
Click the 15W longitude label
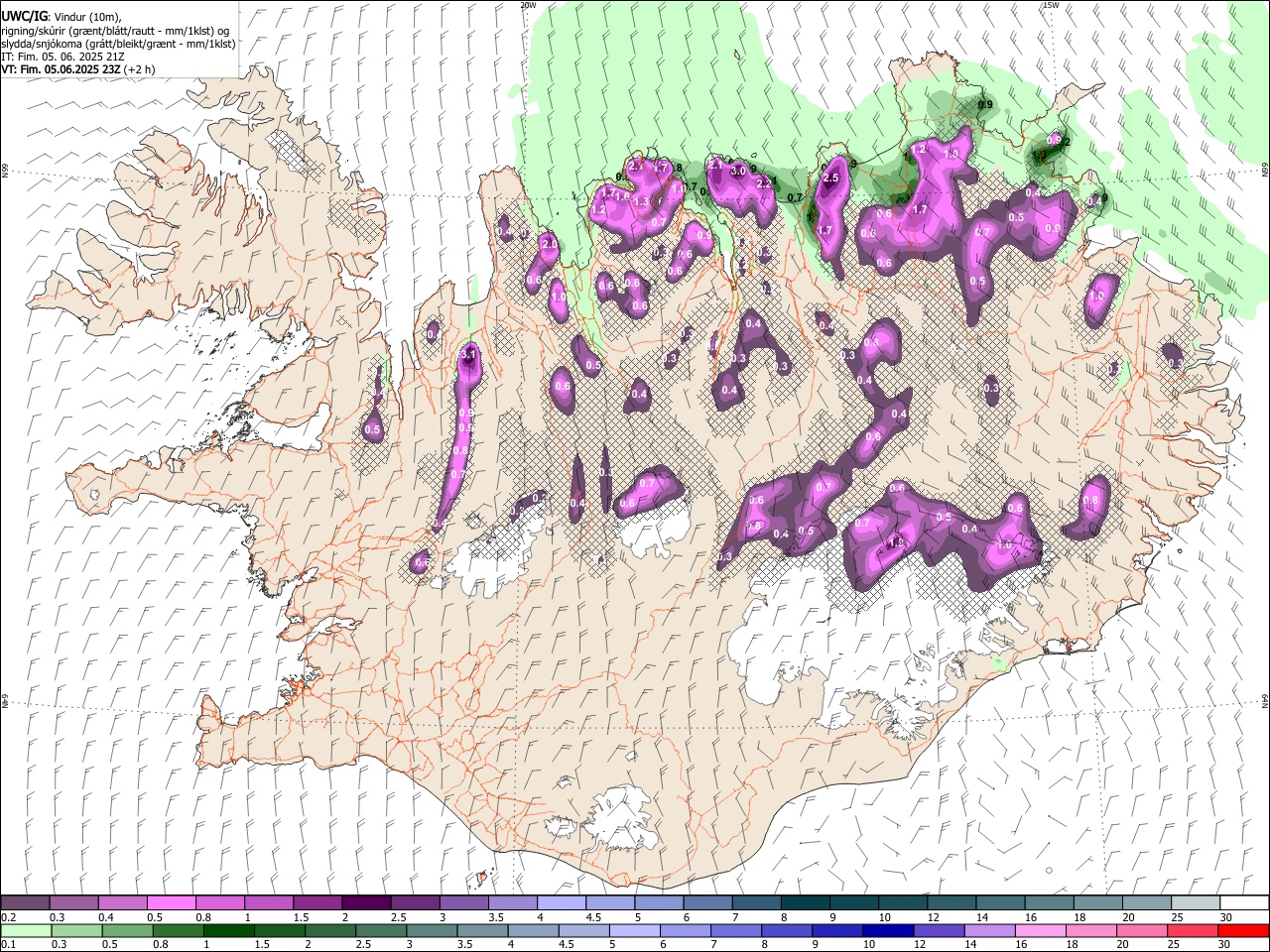click(x=1051, y=5)
